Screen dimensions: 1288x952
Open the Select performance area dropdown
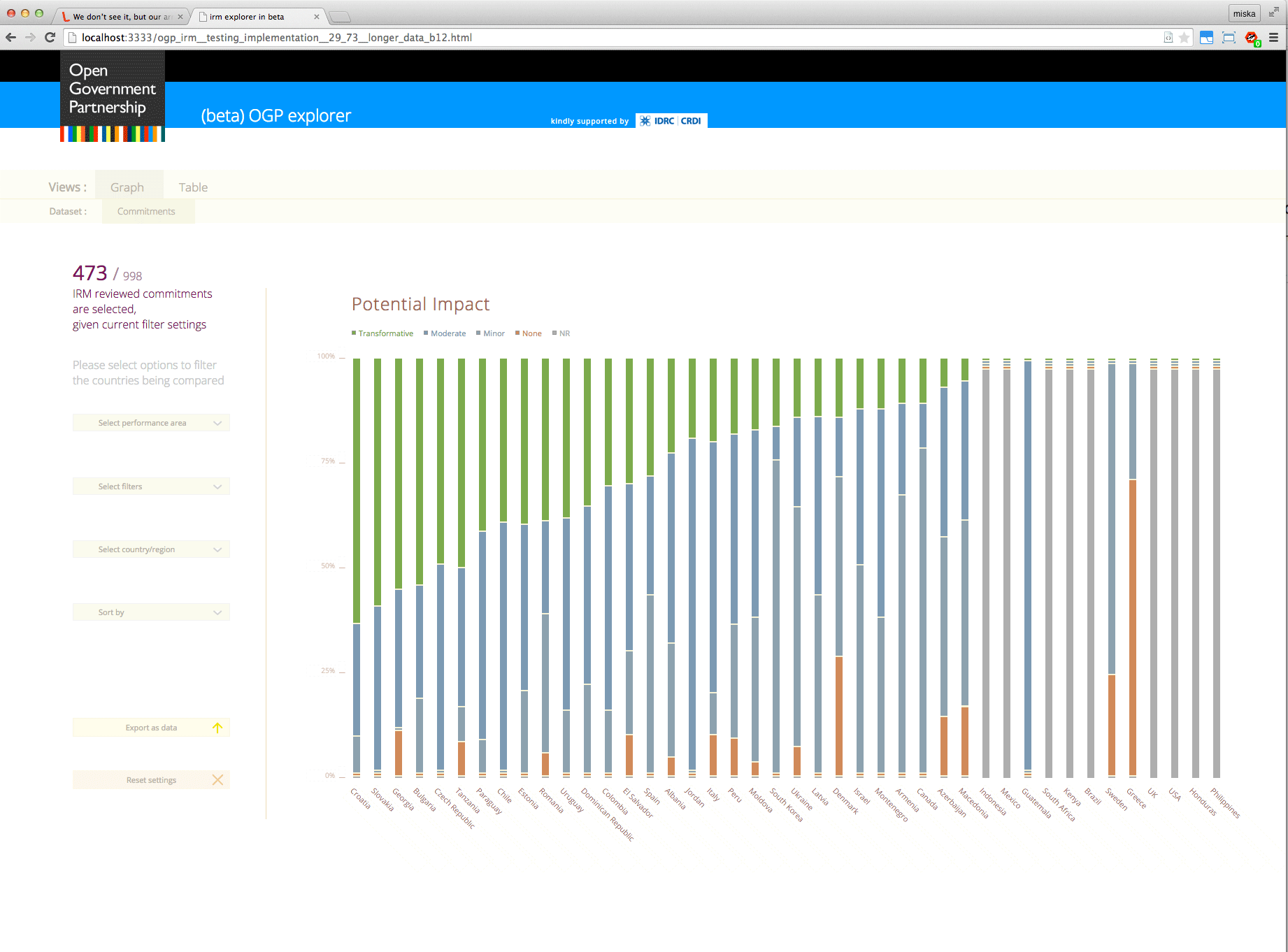[x=151, y=423]
